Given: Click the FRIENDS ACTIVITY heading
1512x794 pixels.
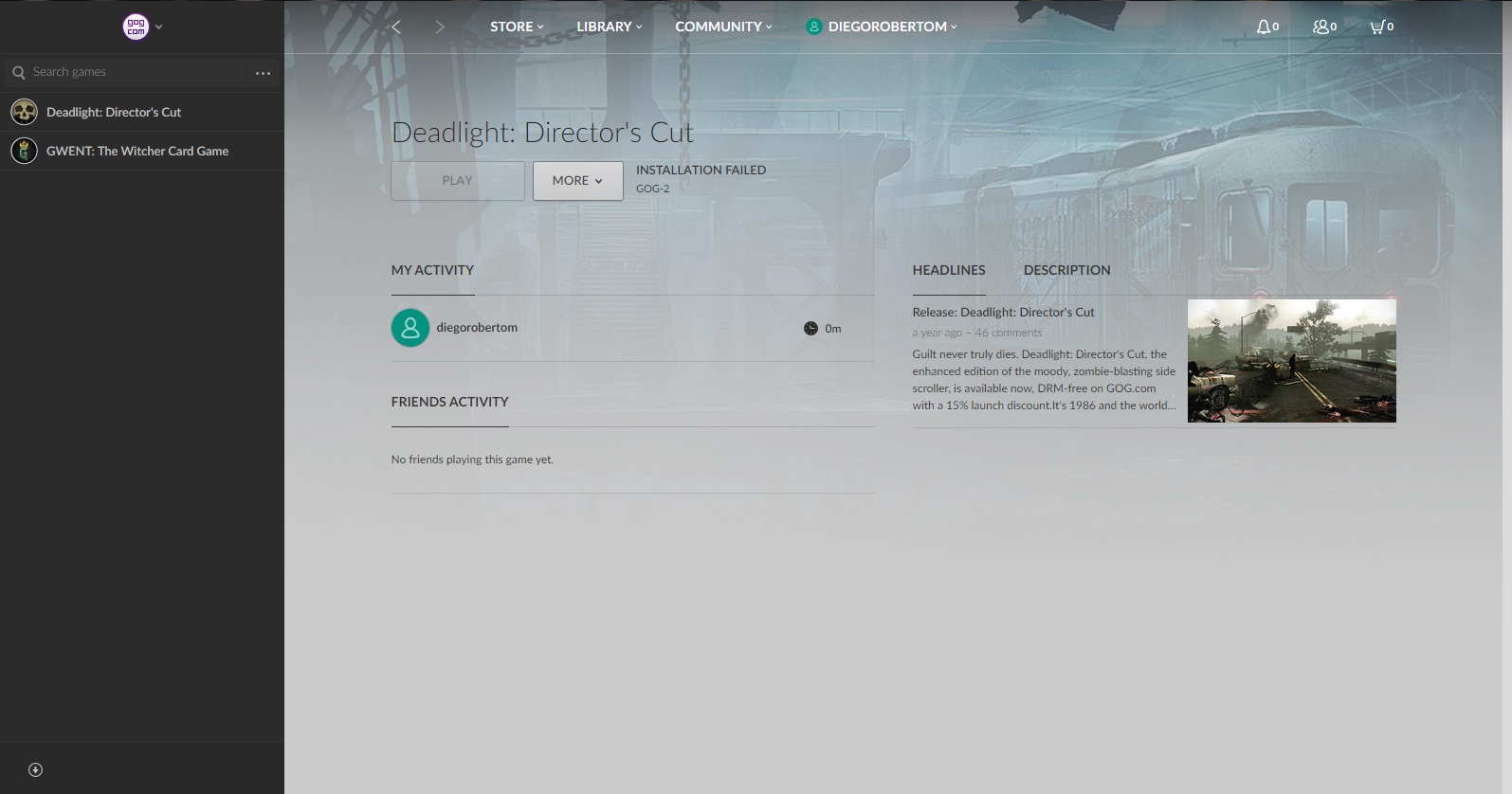Looking at the screenshot, I should click(449, 402).
